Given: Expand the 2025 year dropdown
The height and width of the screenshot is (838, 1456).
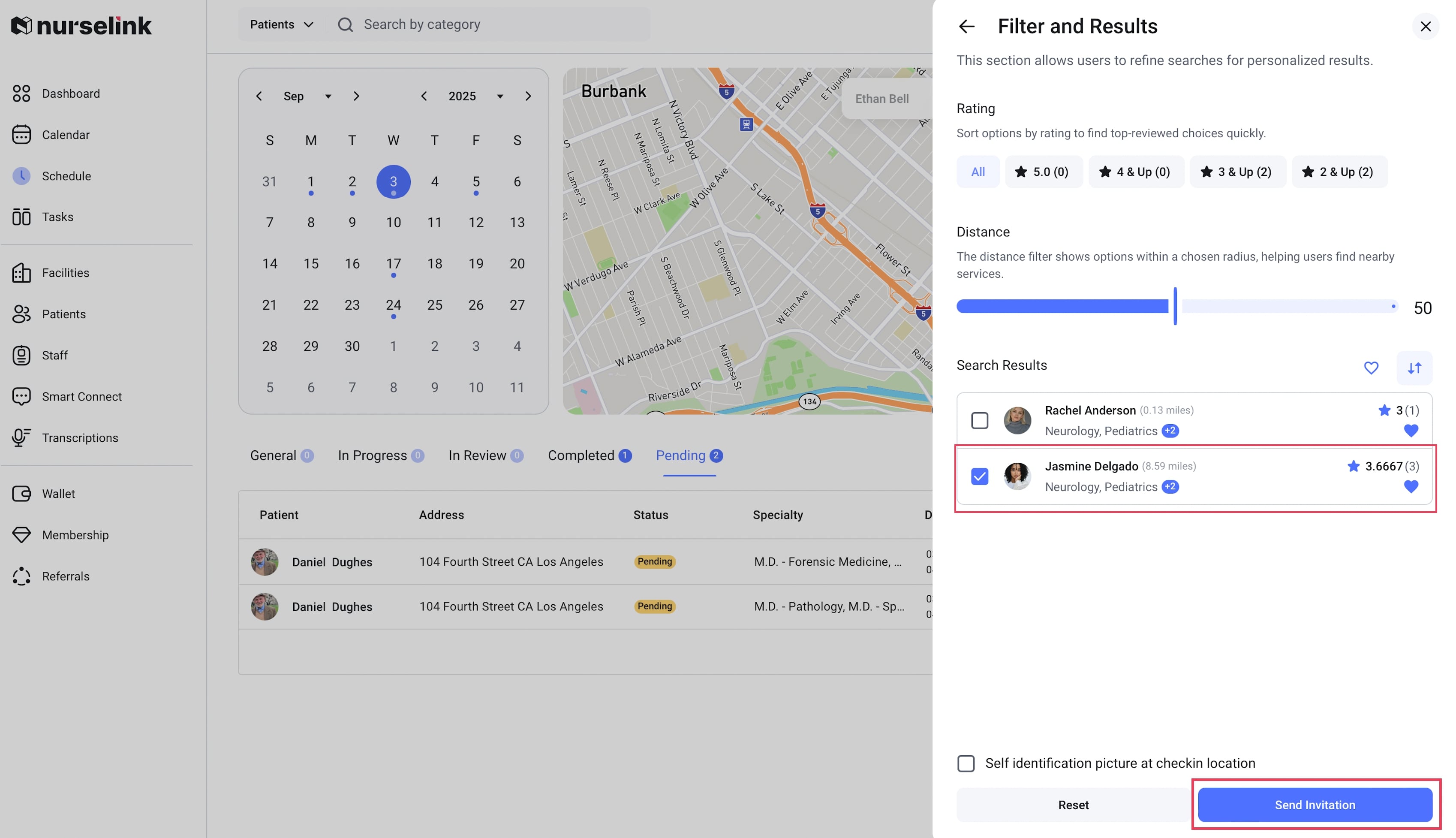Looking at the screenshot, I should (x=500, y=96).
